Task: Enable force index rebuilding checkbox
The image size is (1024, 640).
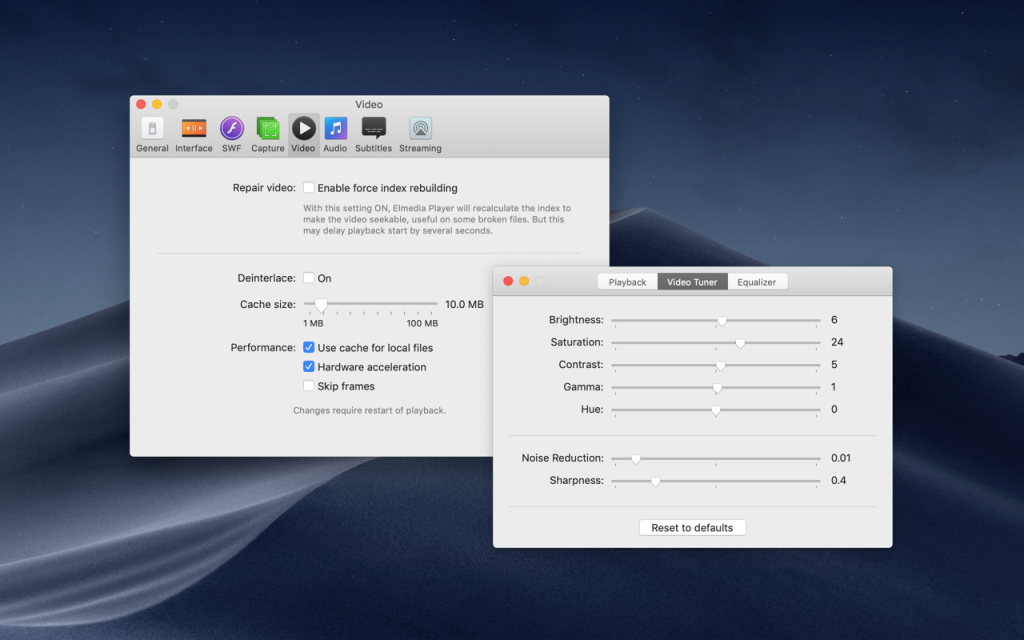Action: 309,187
